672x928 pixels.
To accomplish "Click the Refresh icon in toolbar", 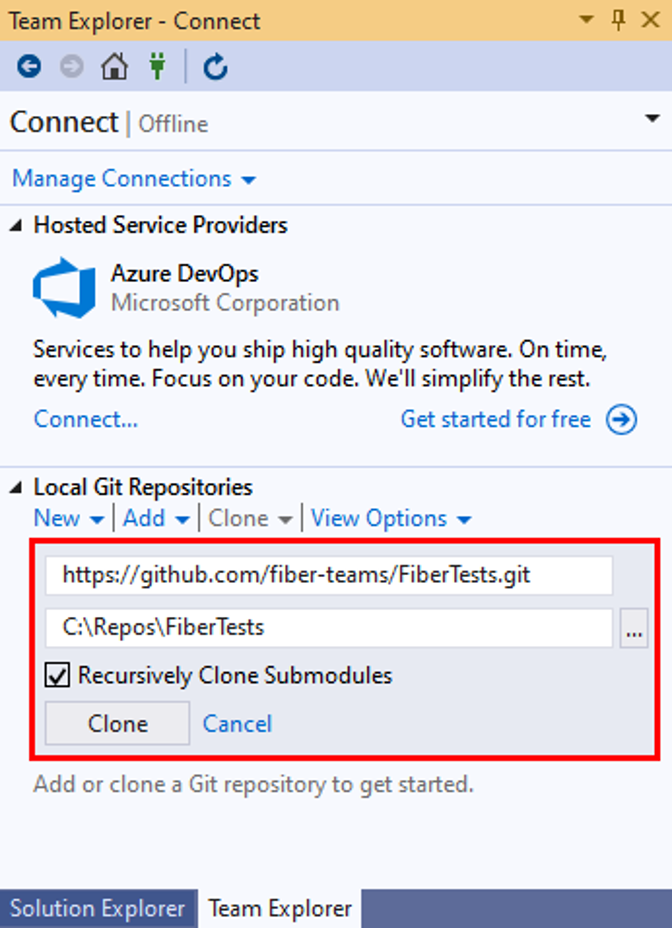I will point(216,66).
